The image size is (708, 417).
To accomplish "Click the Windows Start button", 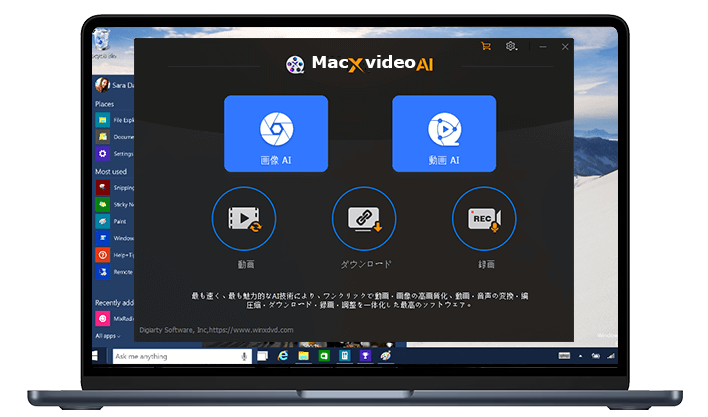I will 95,356.
